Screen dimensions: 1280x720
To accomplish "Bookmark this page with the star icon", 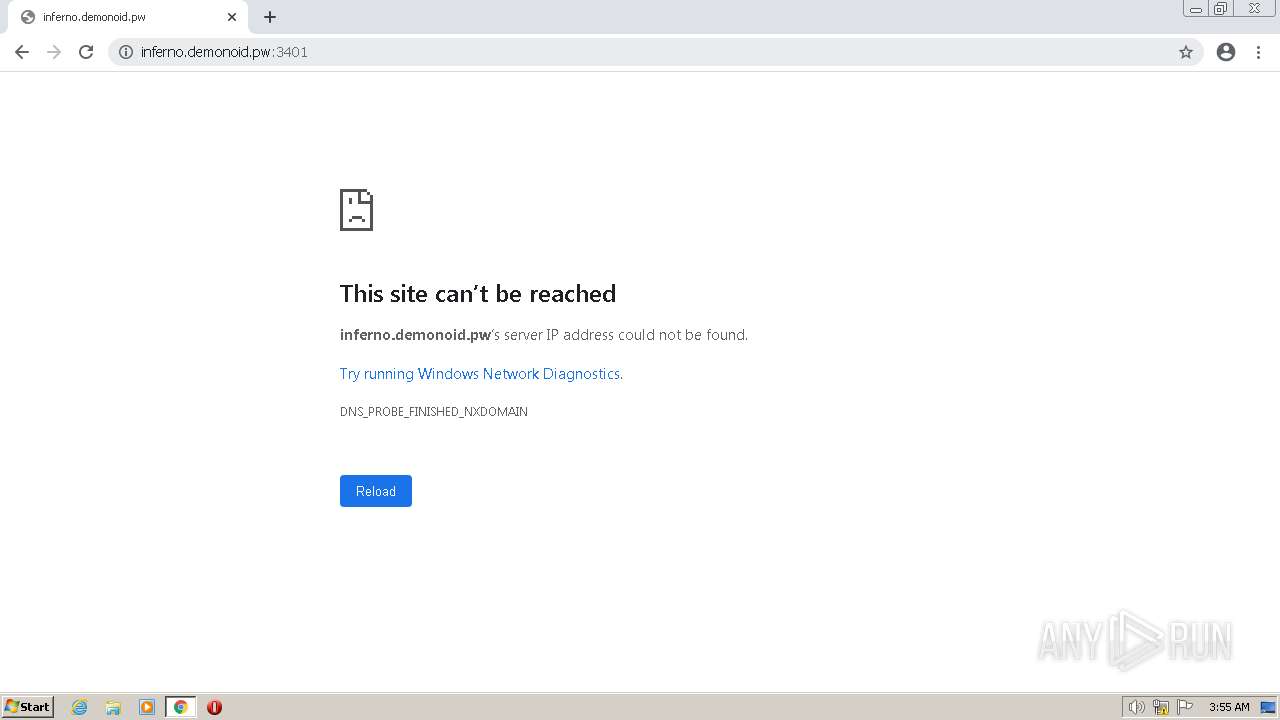I will pos(1186,52).
